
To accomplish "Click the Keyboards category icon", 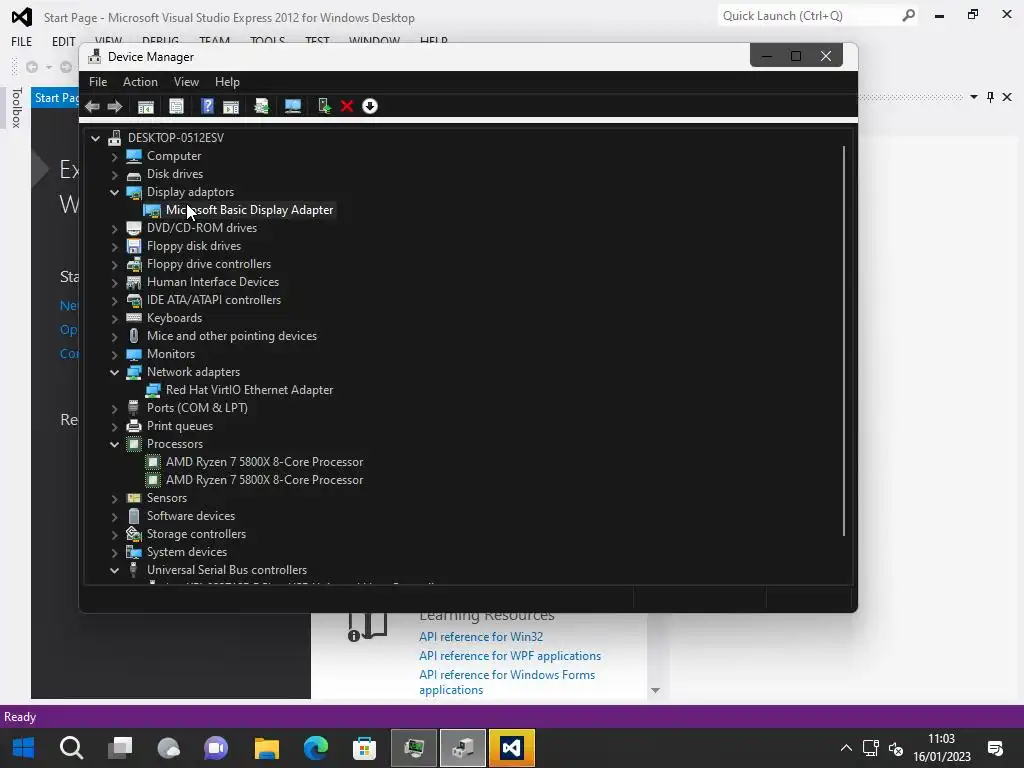I will point(133,318).
